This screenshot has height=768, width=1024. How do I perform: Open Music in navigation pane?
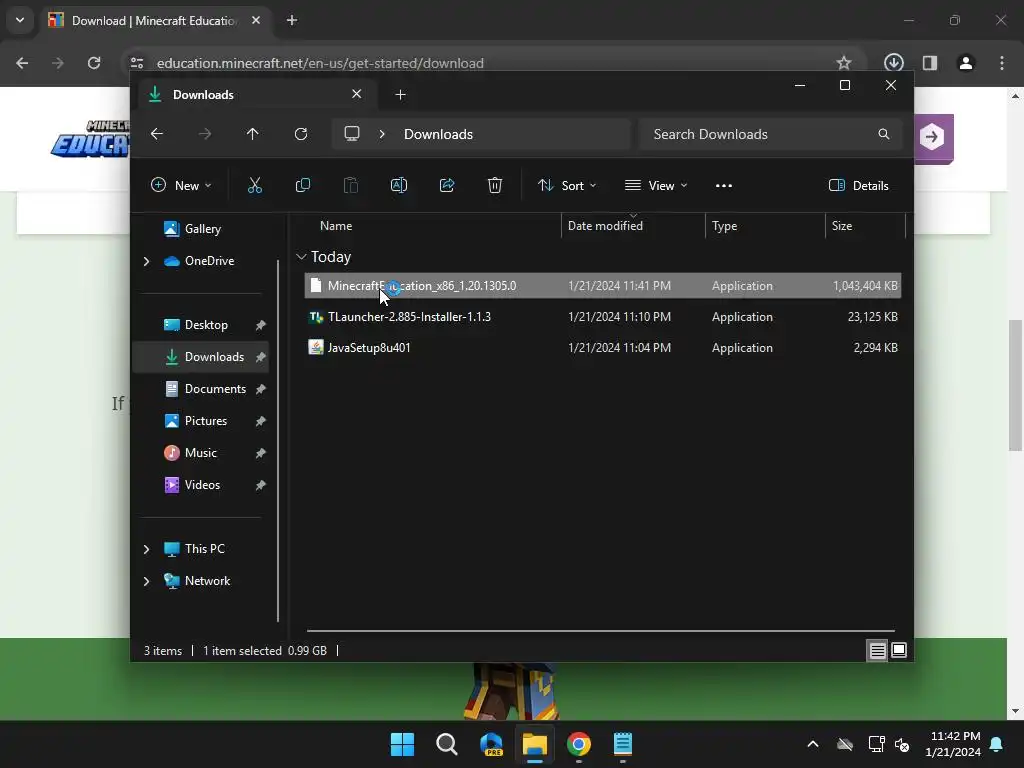[x=200, y=453]
